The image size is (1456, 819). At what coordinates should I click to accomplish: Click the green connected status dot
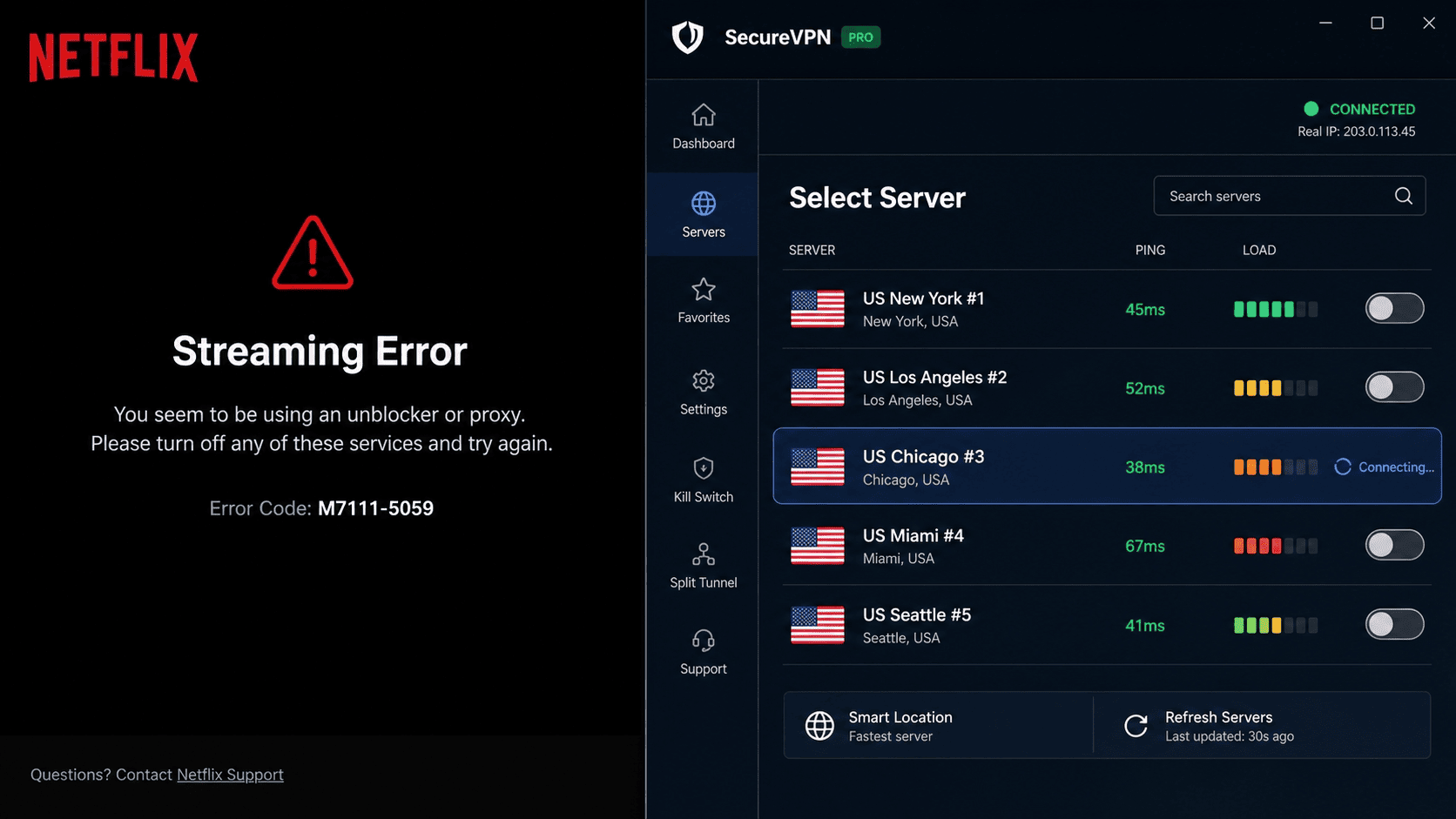pyautogui.click(x=1311, y=109)
